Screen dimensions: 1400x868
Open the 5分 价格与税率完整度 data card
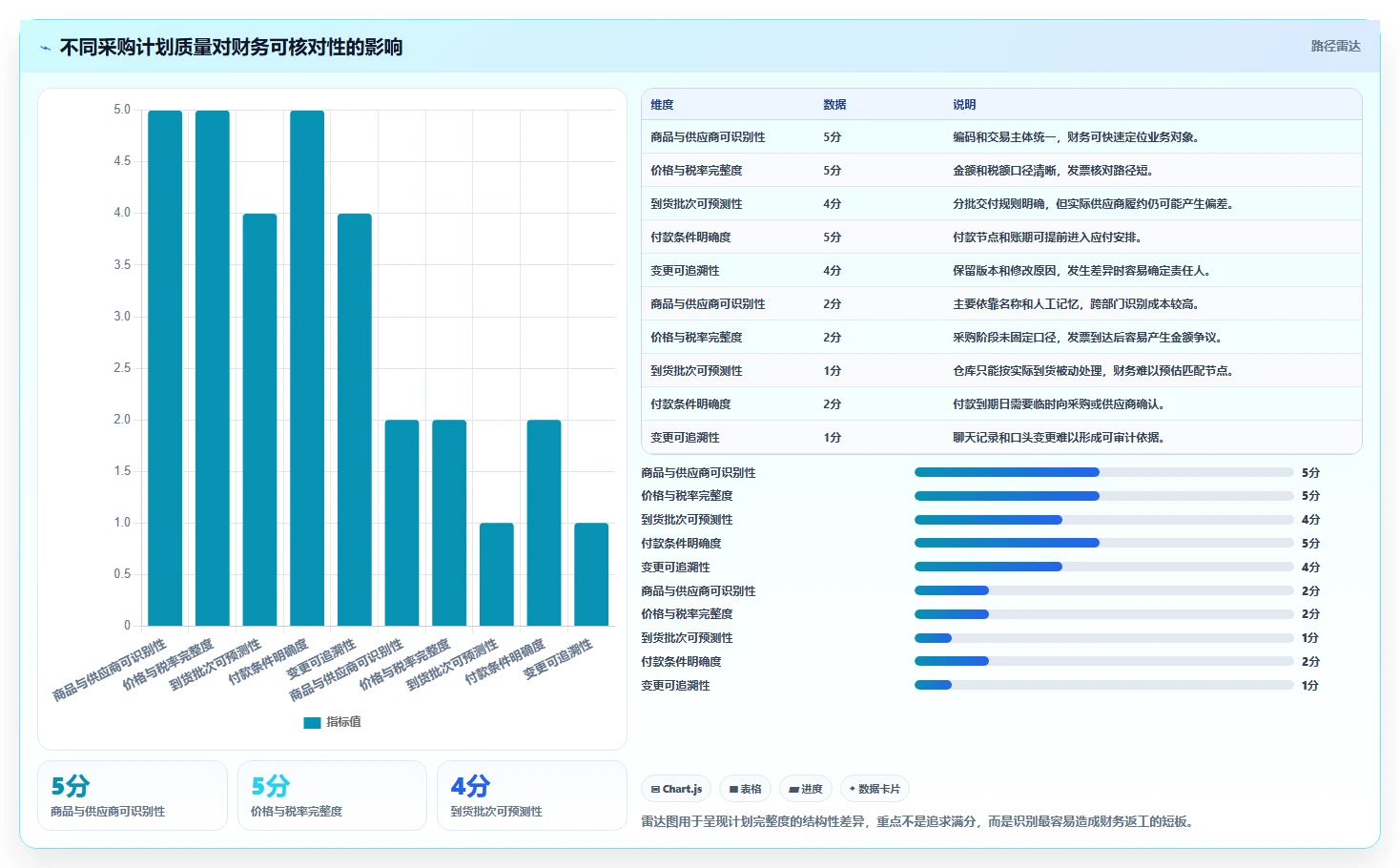(332, 796)
